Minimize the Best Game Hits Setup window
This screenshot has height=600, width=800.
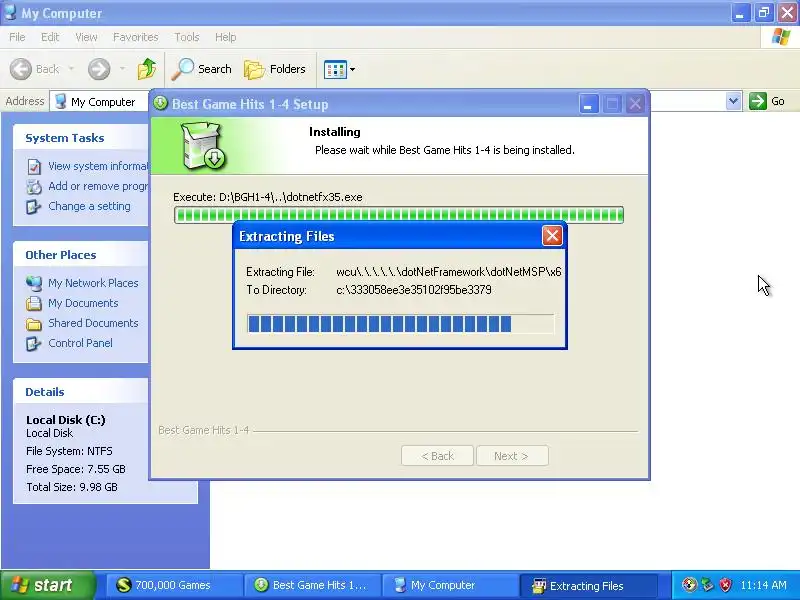[x=588, y=104]
